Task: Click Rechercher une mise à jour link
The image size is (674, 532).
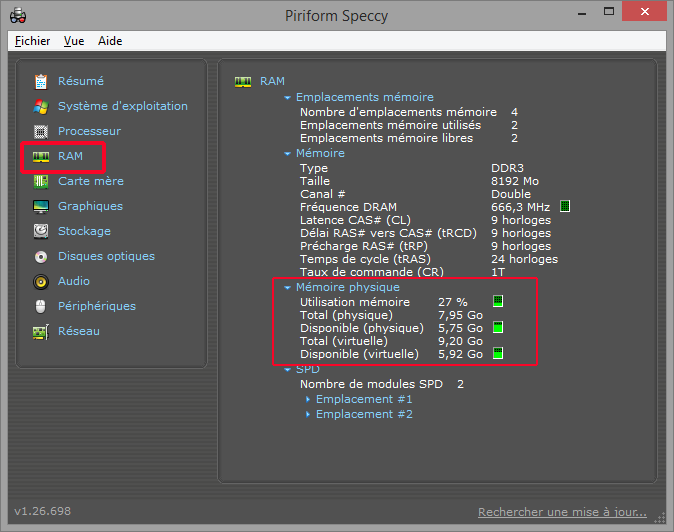Action: coord(562,512)
